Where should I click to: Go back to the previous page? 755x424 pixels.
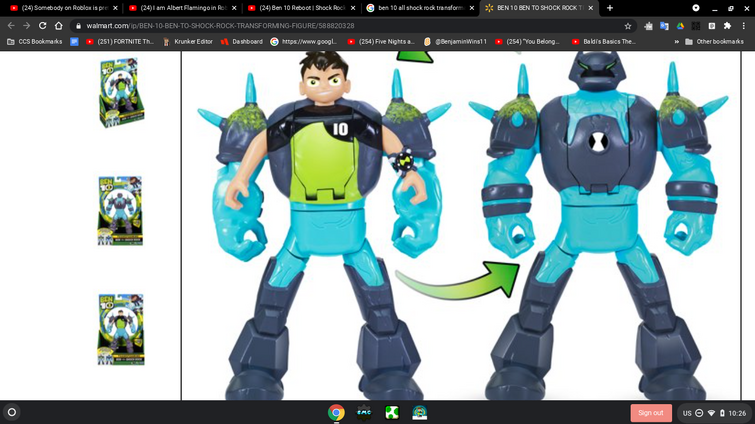pos(11,26)
